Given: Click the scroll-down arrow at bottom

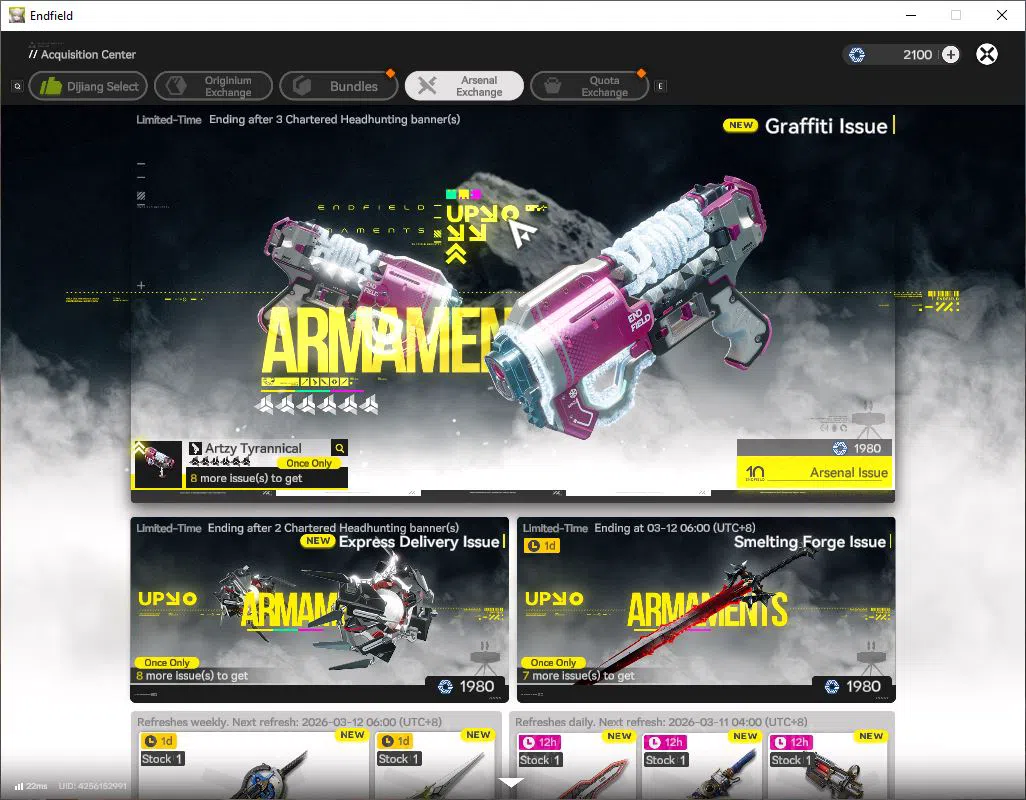Looking at the screenshot, I should pyautogui.click(x=510, y=782).
